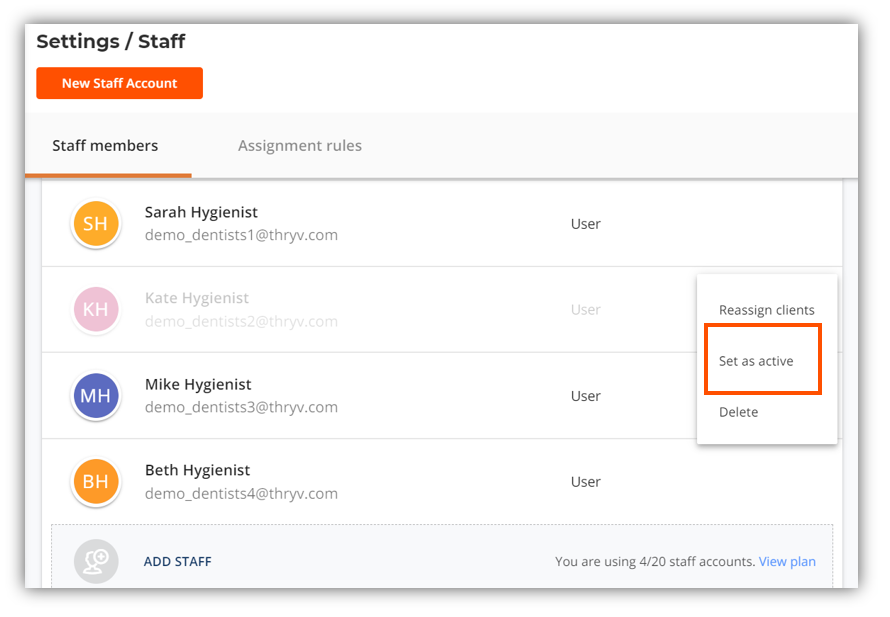This screenshot has height=617, width=890.
Task: Click the User role in Mike's row
Action: tap(585, 396)
